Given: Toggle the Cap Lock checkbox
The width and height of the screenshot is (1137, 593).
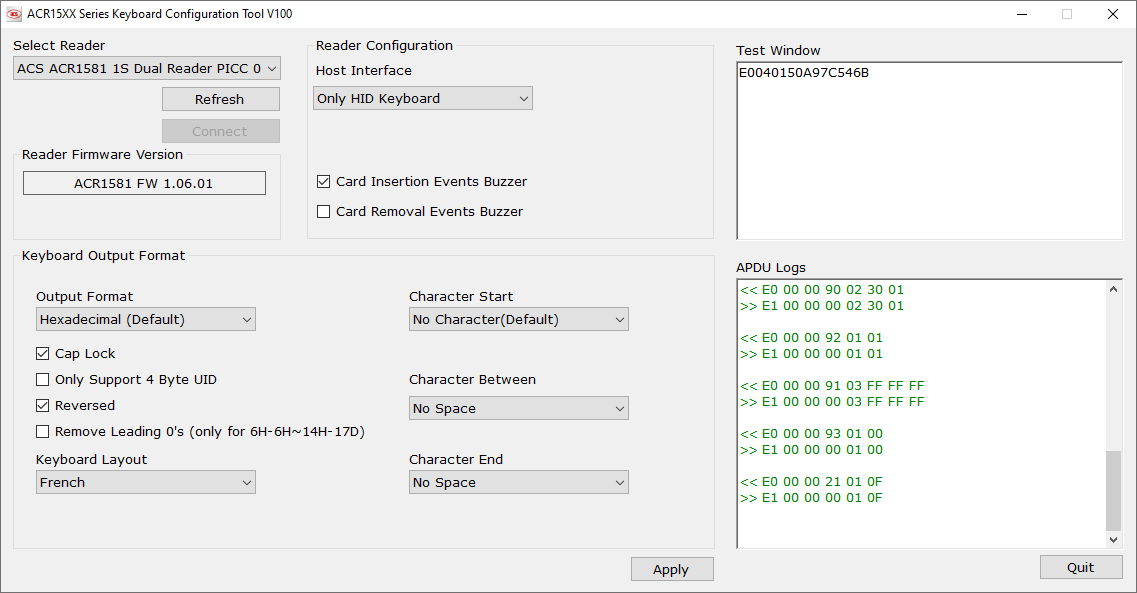Looking at the screenshot, I should point(43,354).
